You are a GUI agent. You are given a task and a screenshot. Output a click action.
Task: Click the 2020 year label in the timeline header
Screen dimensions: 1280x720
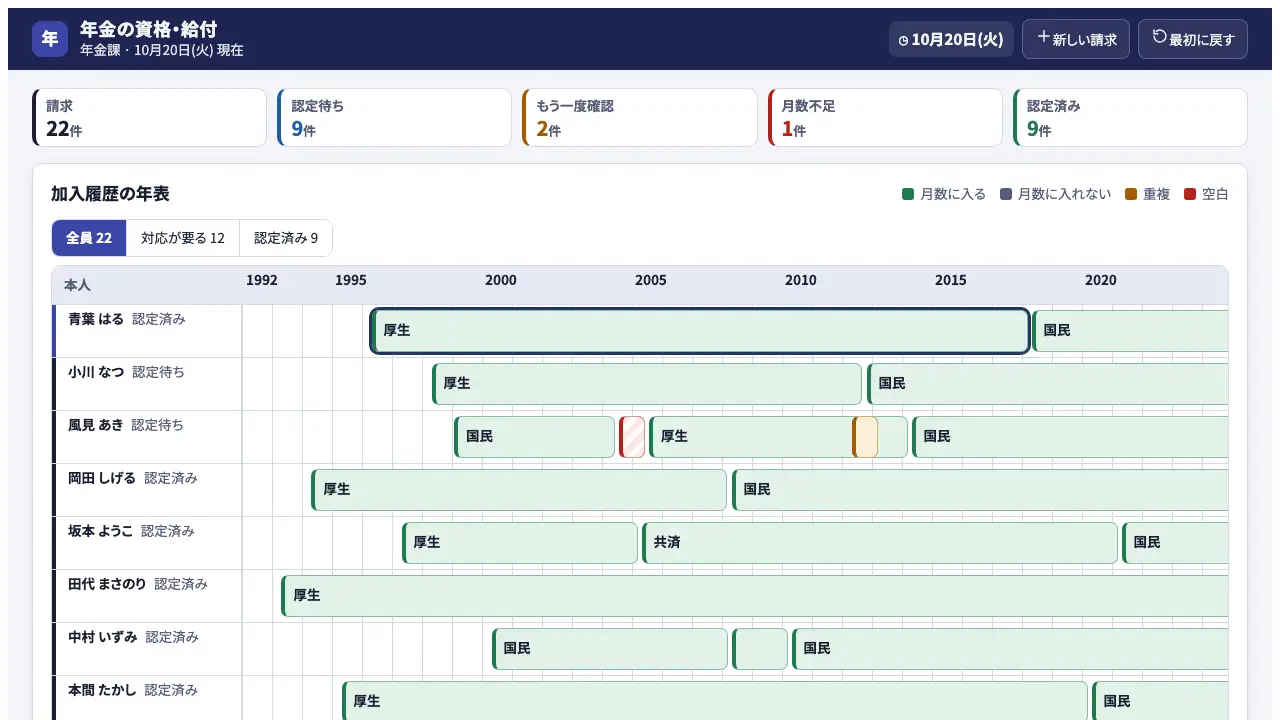tap(1101, 280)
